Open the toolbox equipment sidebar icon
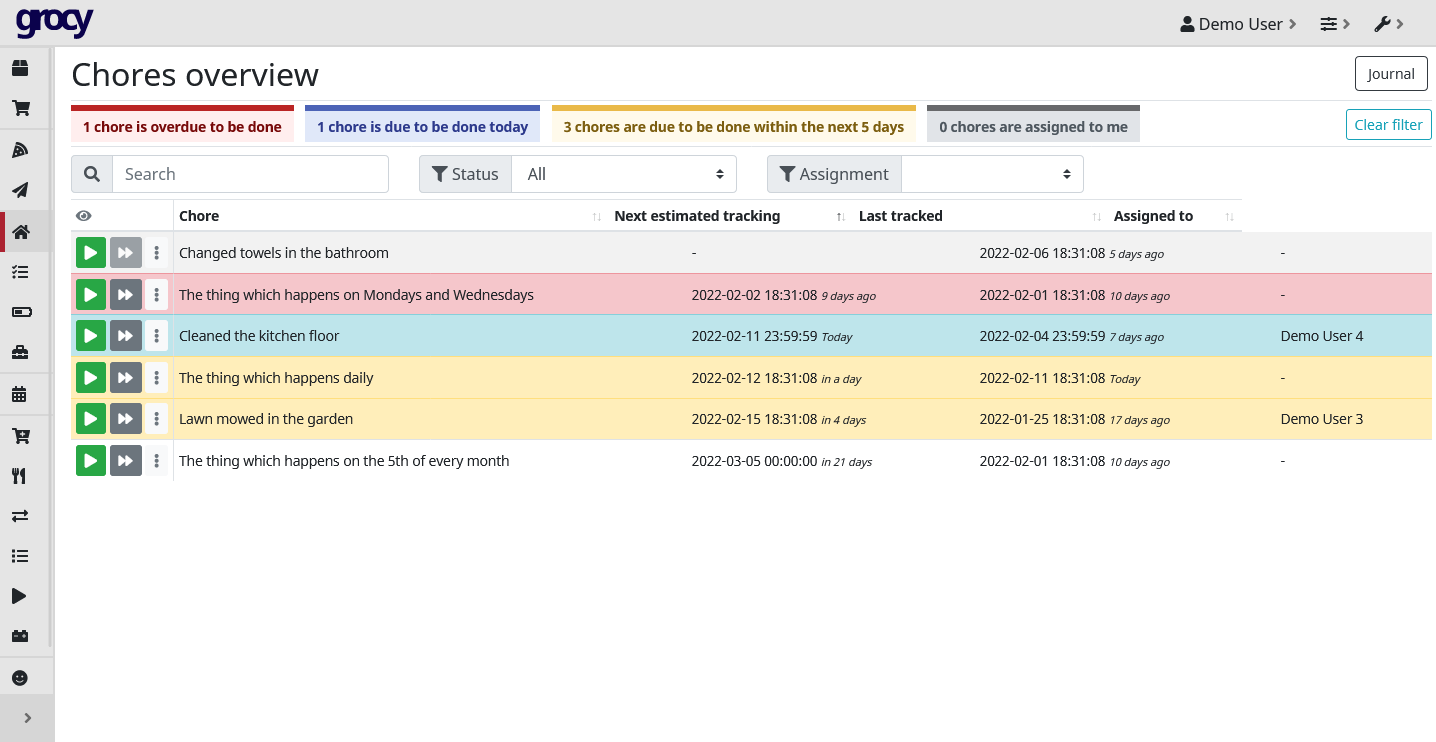 19,352
